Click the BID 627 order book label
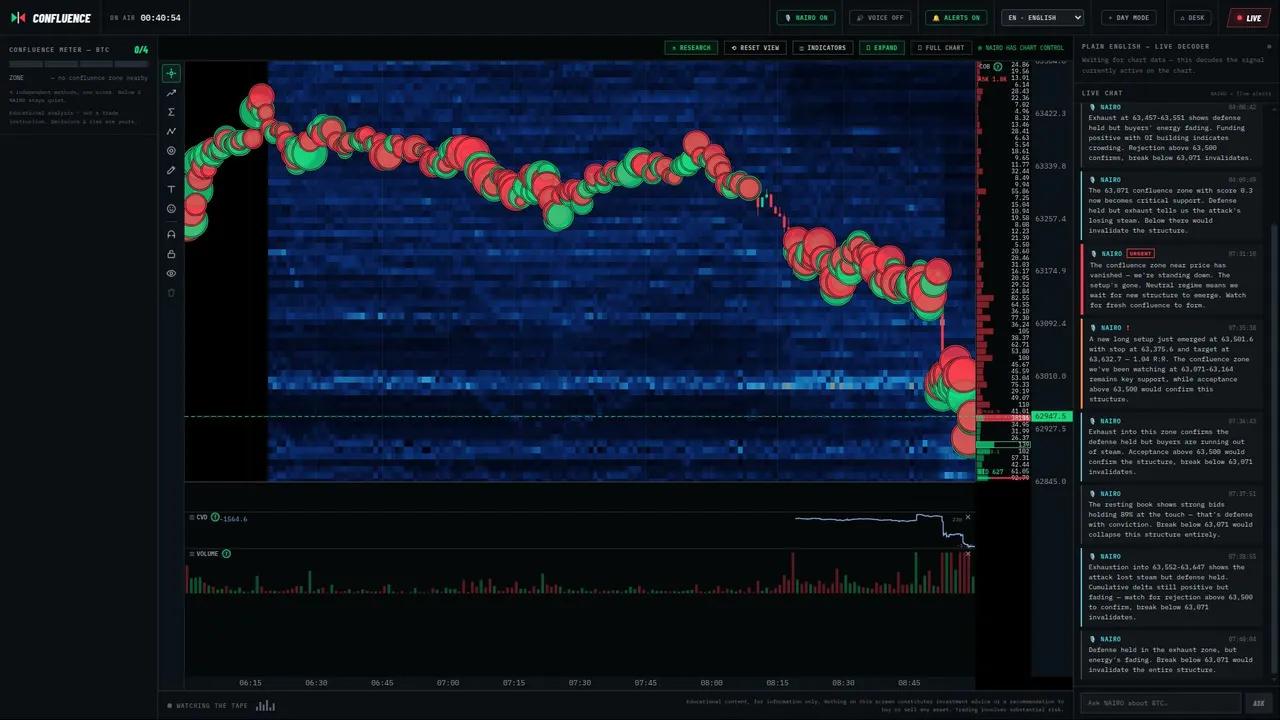 [x=991, y=472]
